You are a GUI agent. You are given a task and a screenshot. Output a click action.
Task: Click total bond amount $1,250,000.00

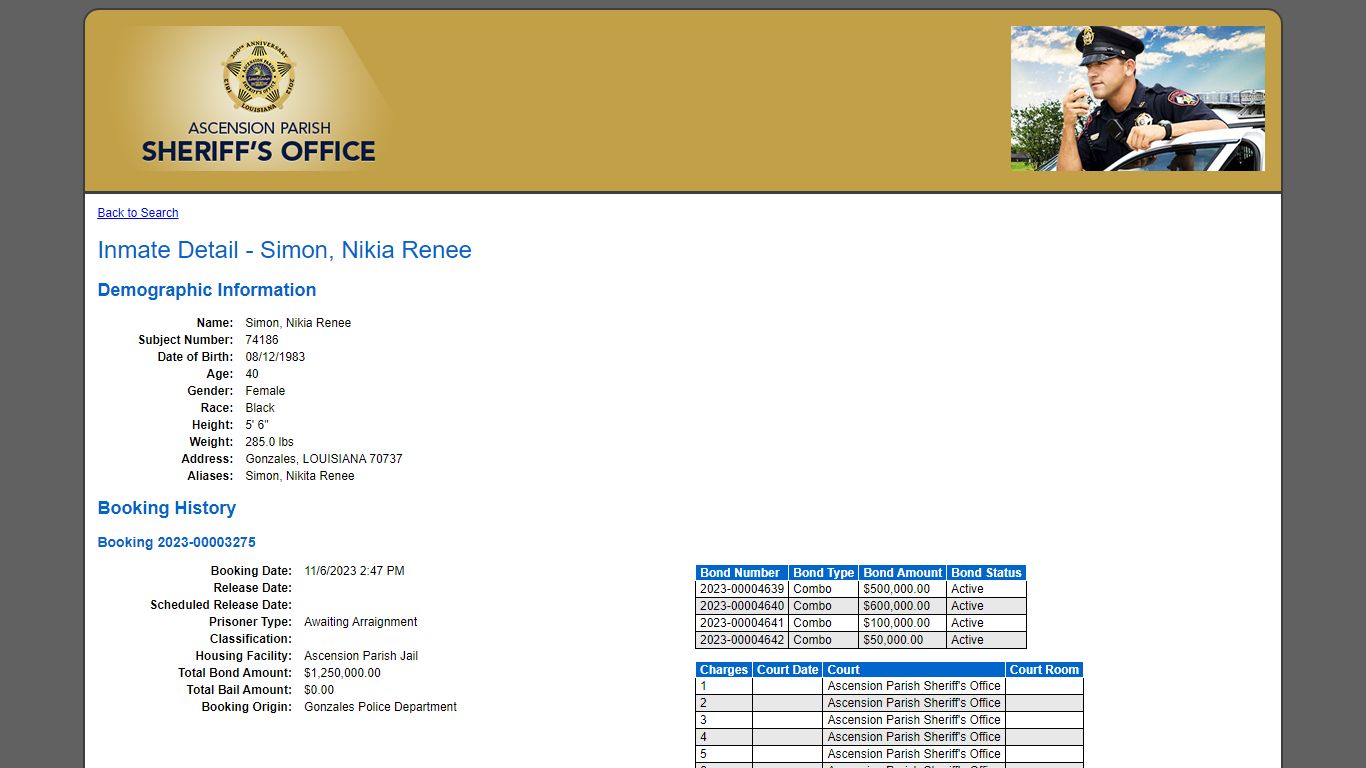(342, 673)
